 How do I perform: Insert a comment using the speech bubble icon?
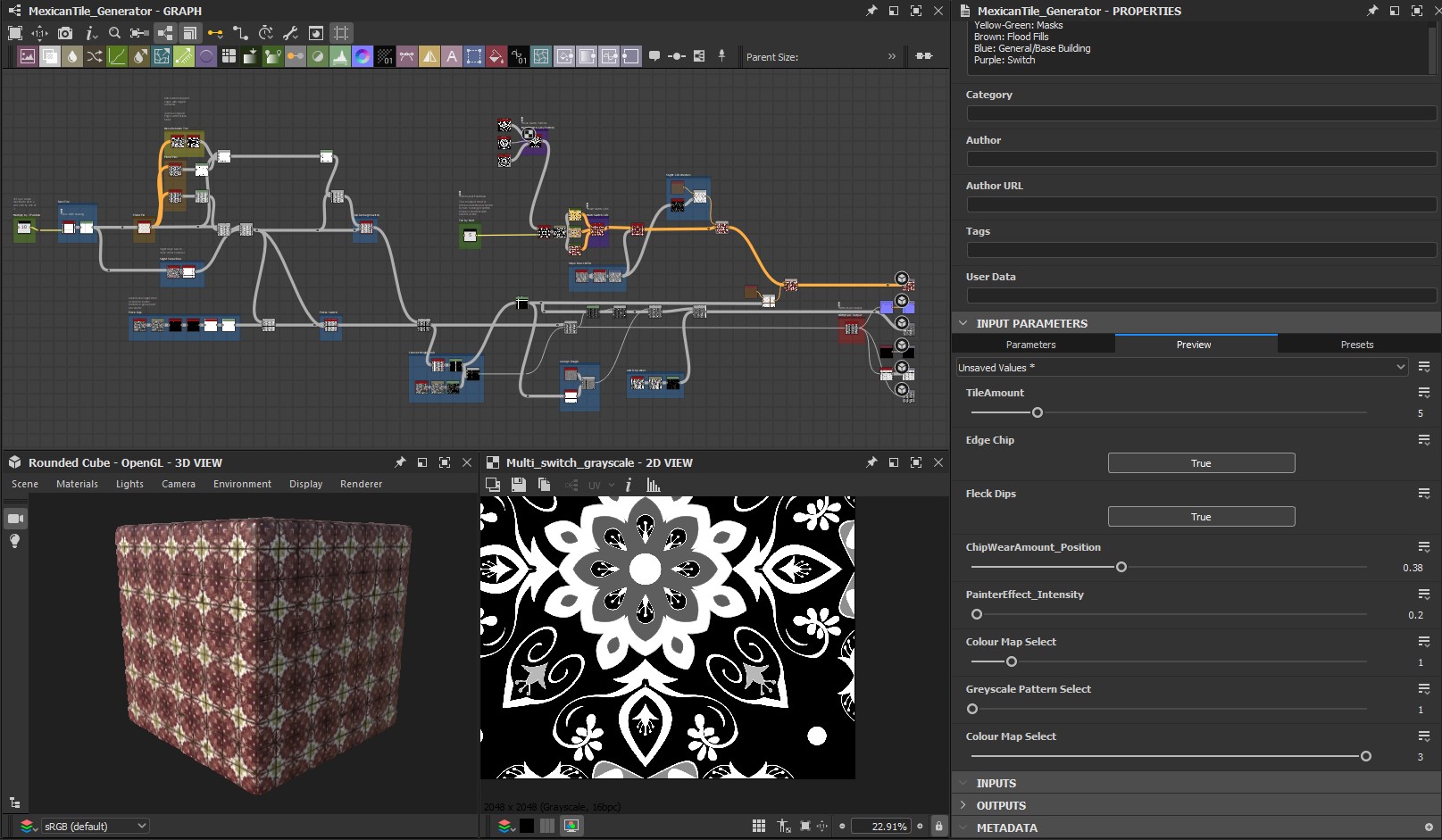tap(654, 56)
